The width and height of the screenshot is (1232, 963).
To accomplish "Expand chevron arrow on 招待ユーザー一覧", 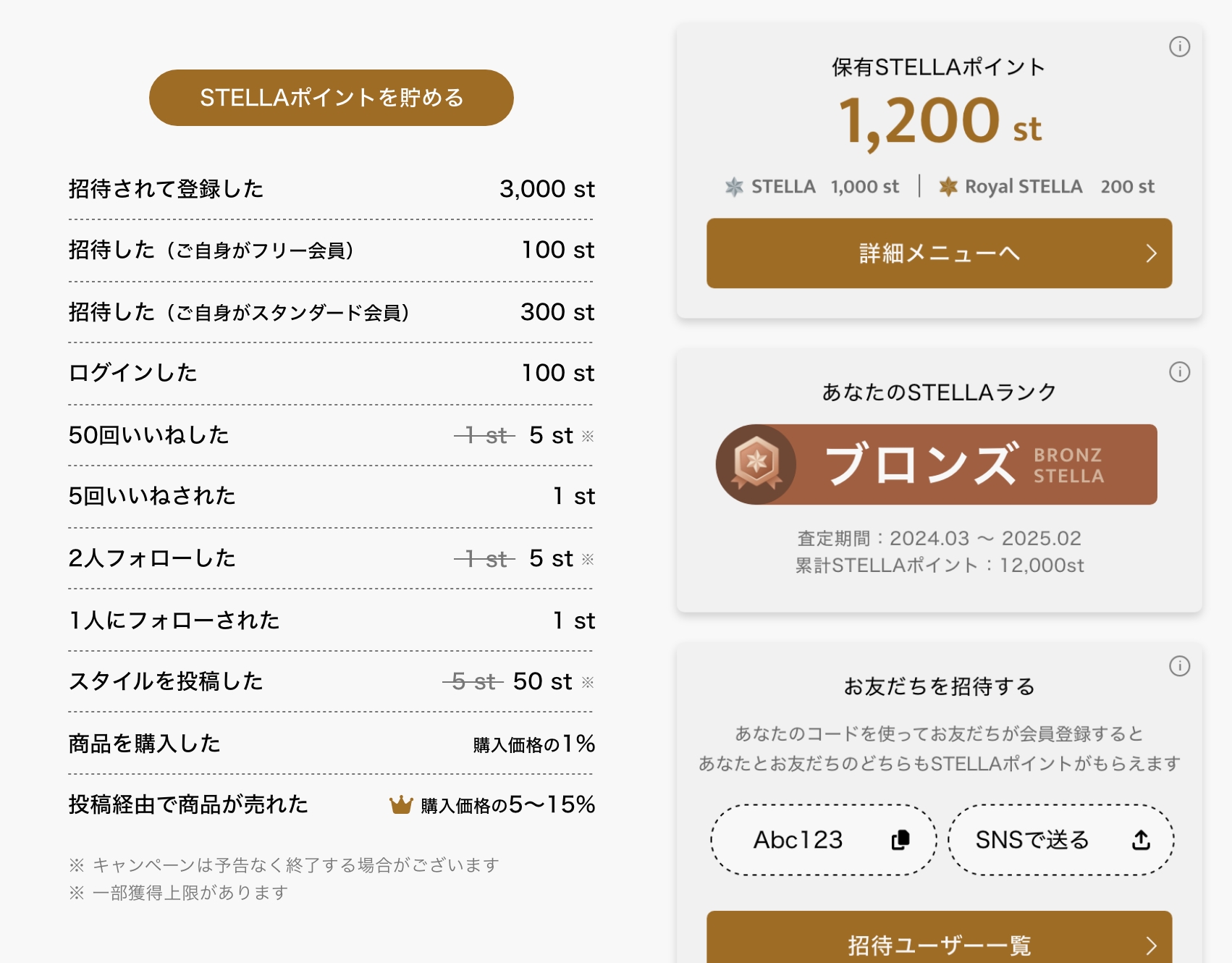I will 1151,945.
